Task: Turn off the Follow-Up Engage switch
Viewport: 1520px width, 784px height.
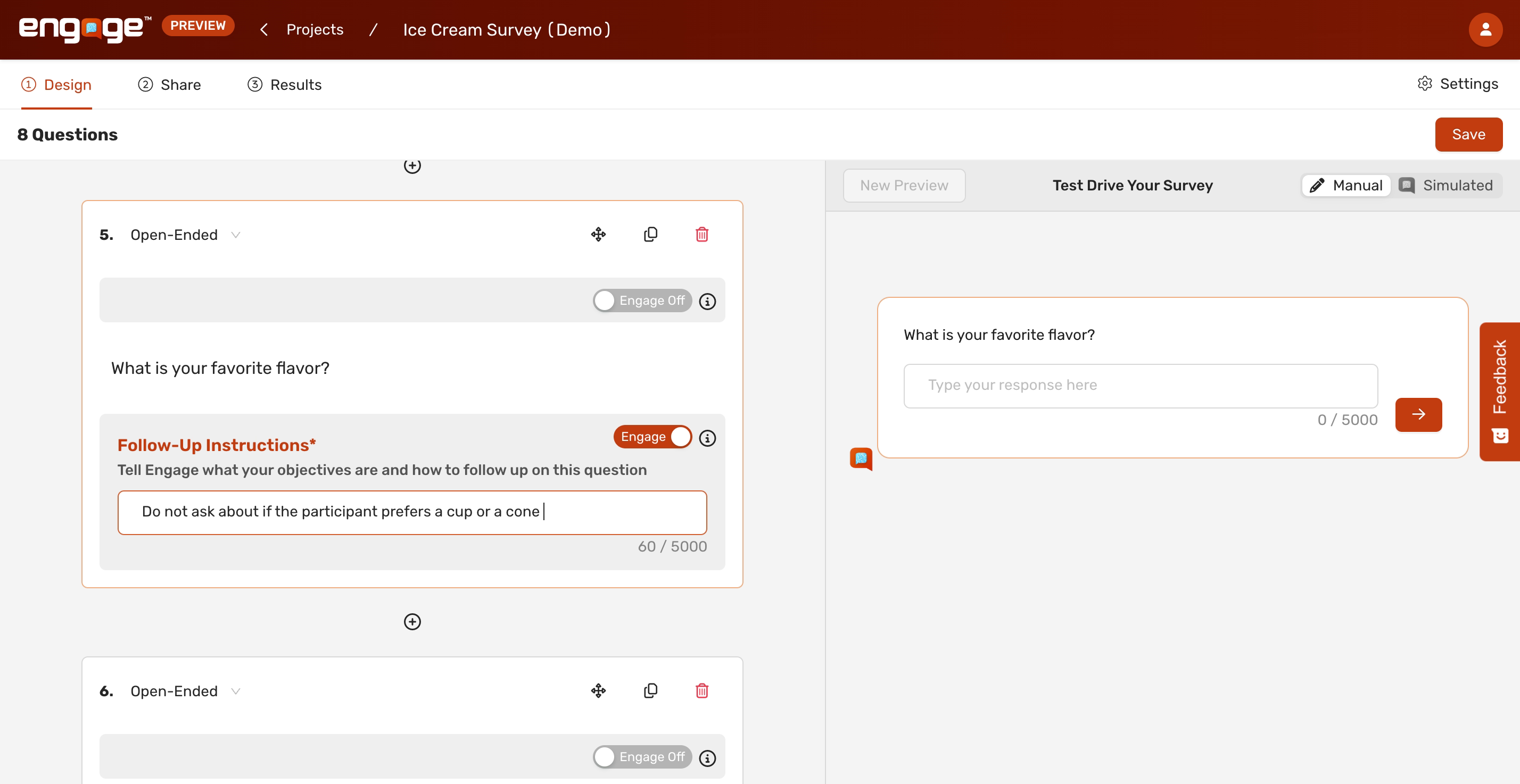Action: pos(652,437)
